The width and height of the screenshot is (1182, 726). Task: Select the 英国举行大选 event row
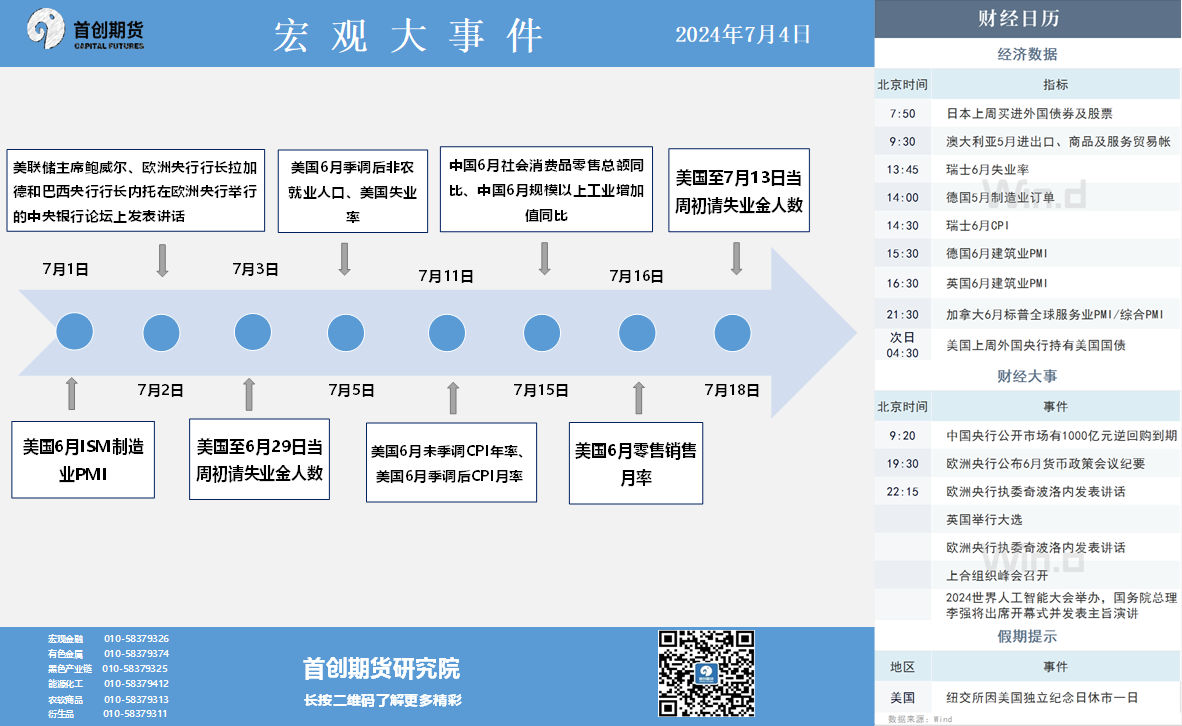point(1027,519)
